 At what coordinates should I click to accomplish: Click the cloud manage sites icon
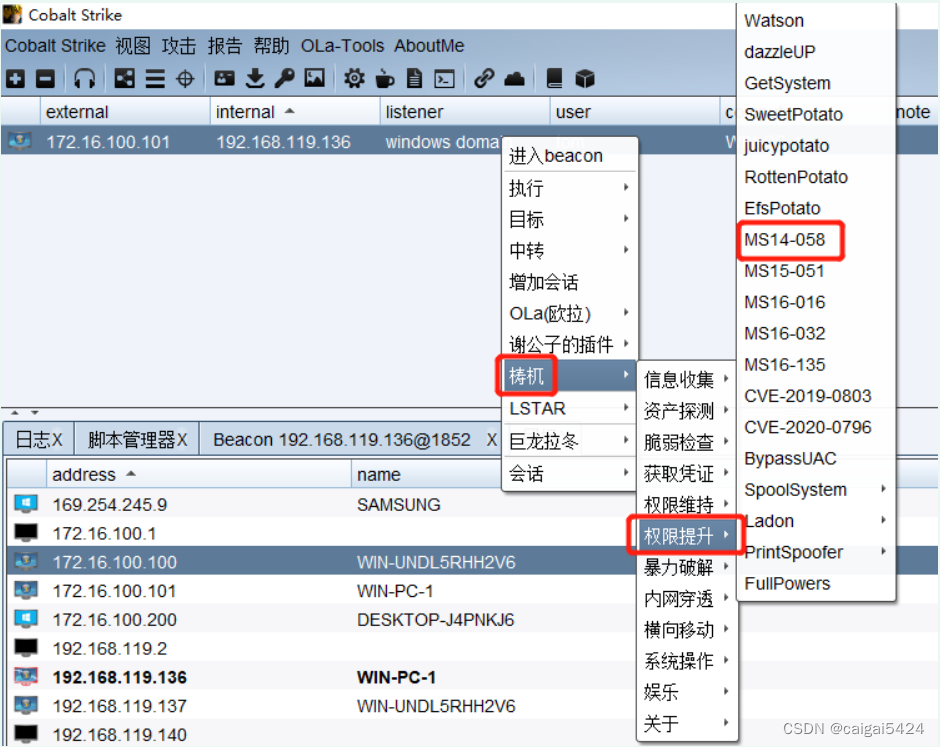(514, 79)
